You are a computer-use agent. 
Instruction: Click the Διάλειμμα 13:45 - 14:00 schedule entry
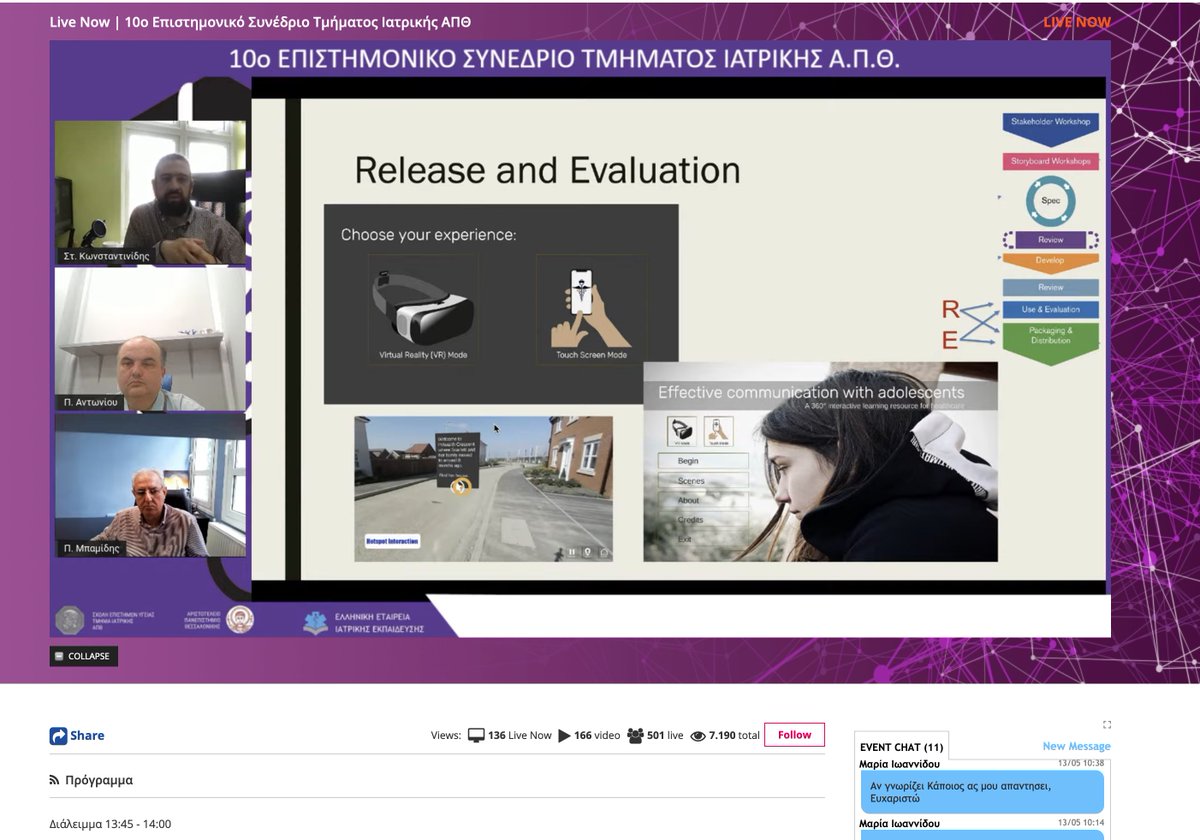110,824
